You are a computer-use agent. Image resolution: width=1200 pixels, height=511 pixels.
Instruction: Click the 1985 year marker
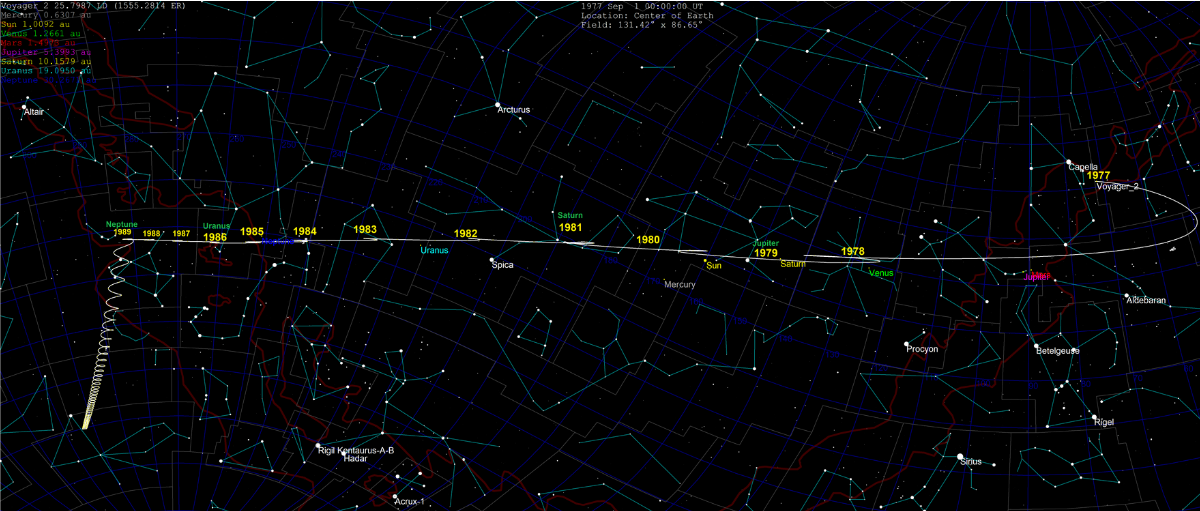click(252, 231)
